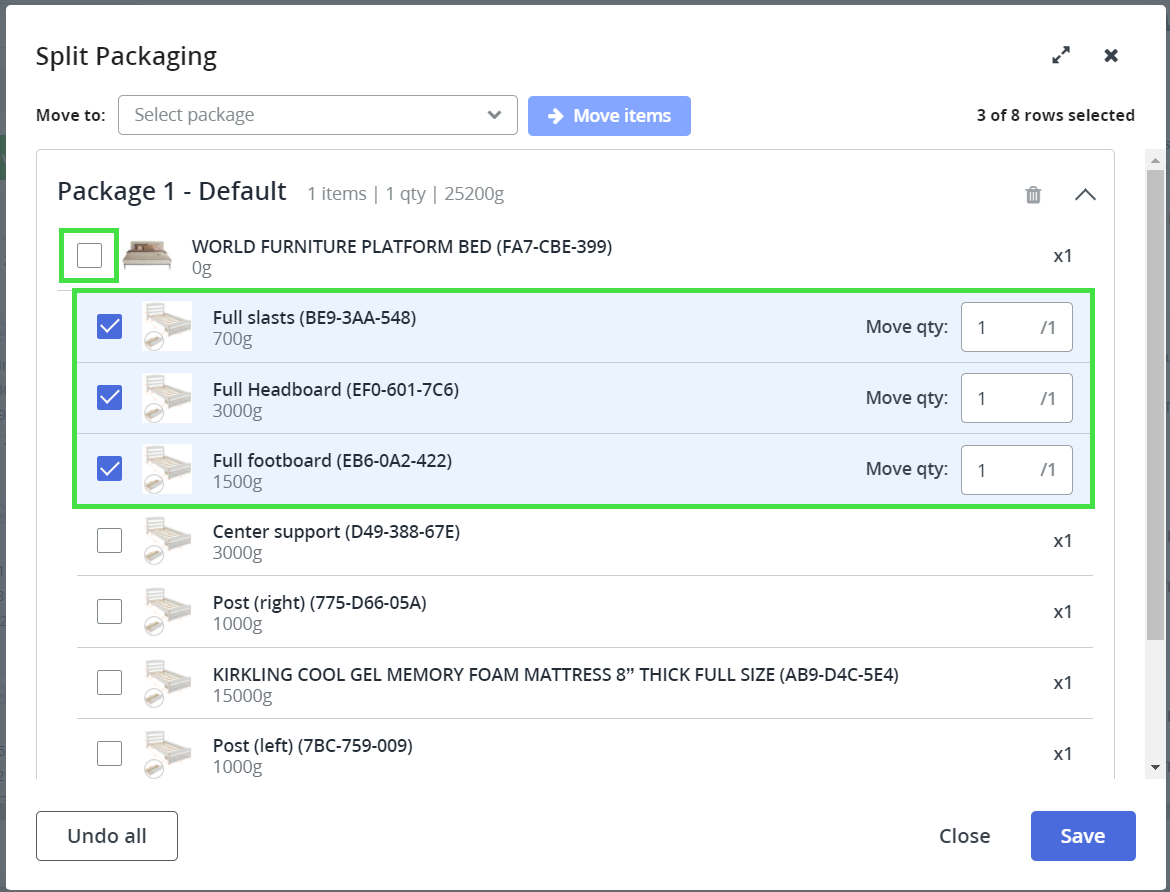Screen dimensions: 1170x892
Task: Open the Select package dropdown
Action: 317,115
